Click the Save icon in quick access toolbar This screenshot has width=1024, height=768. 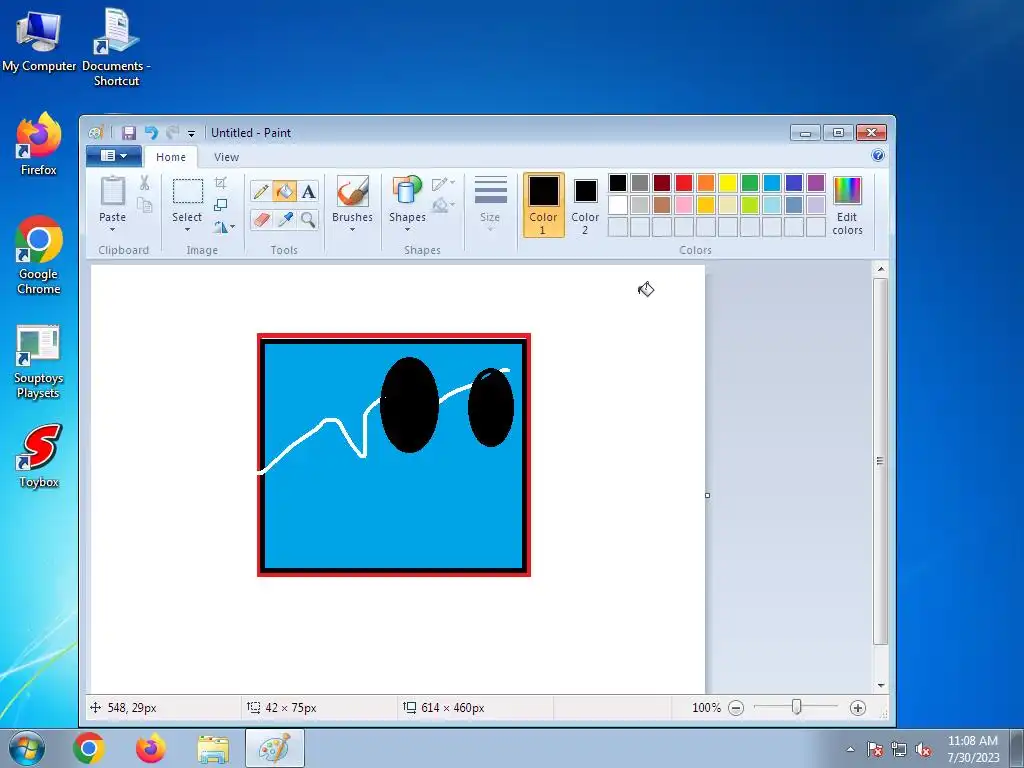tap(129, 133)
